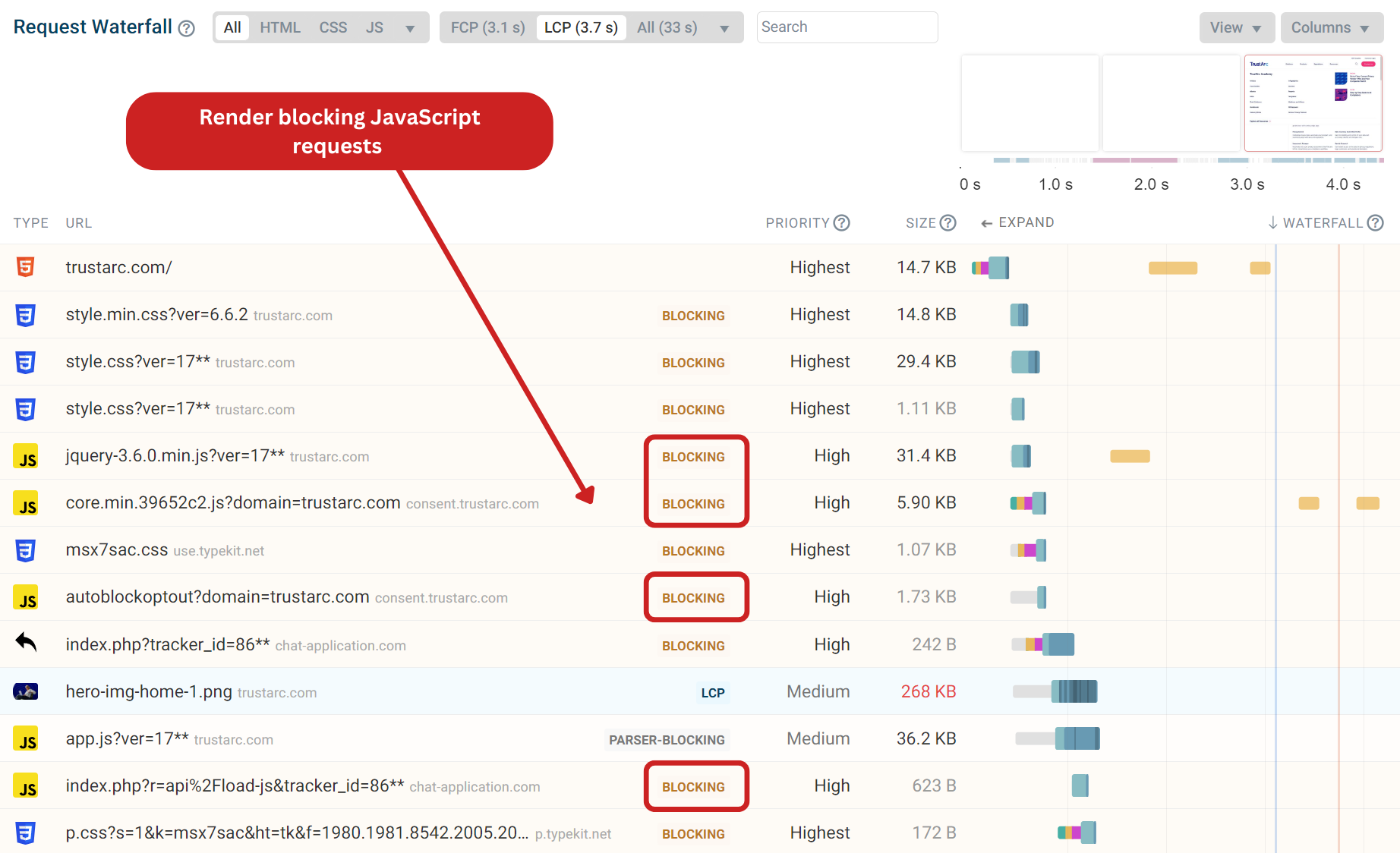Click the left arrow Expand icon
Image resolution: width=1400 pixels, height=853 pixels.
pos(987,223)
